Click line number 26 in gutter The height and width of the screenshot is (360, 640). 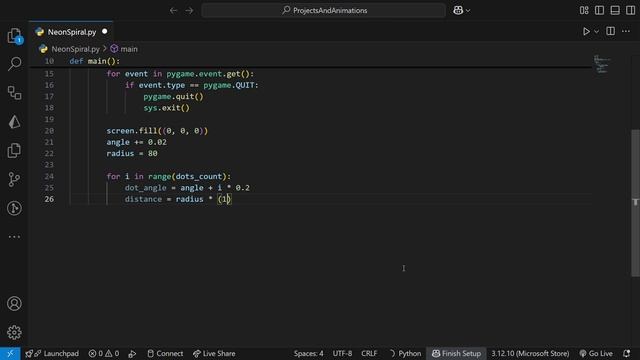(x=49, y=199)
